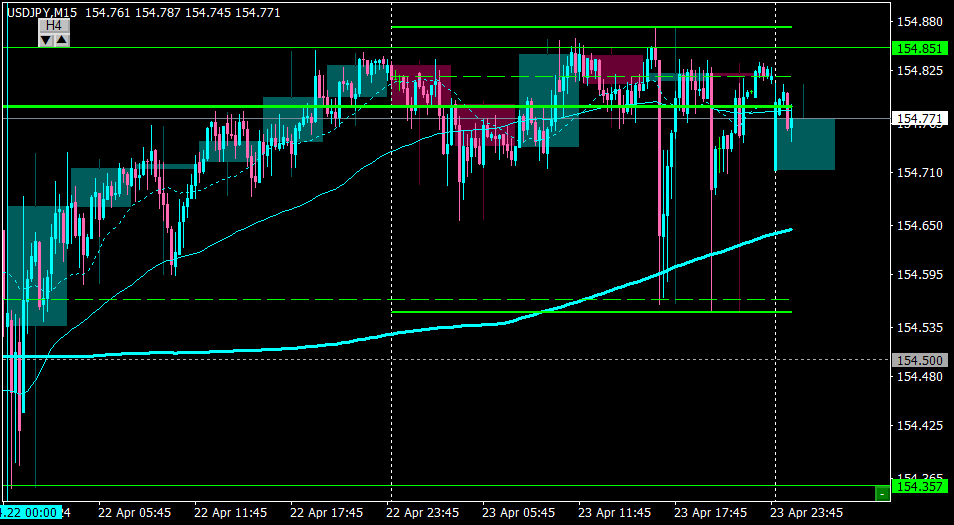The width and height of the screenshot is (954, 525).
Task: Click the 22 Apr 05:45 time axis label
Action: pyautogui.click(x=136, y=513)
